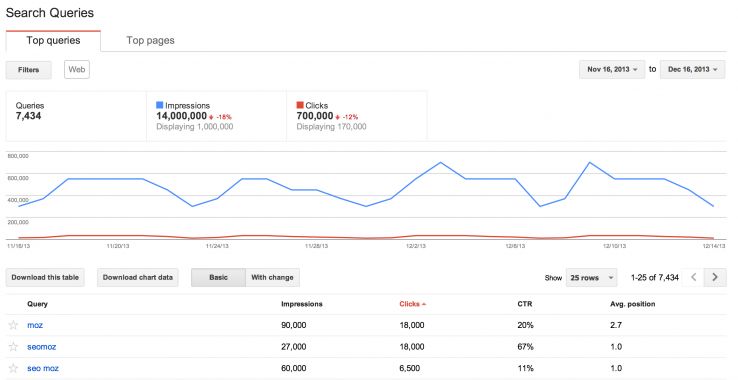Click Download this table button
Viewport: 738px width, 380px height.
(x=45, y=277)
